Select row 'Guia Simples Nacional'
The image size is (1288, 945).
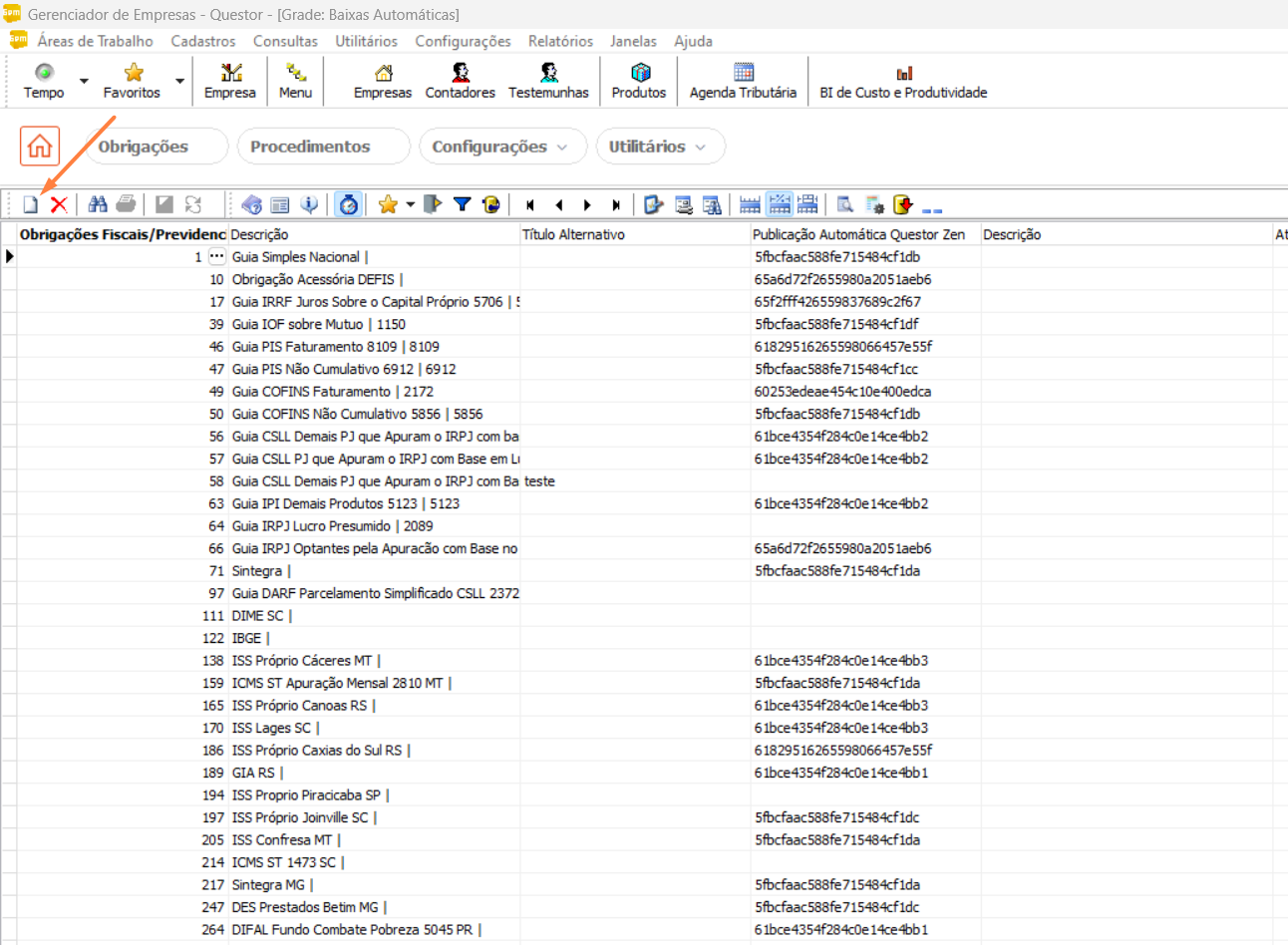[644, 257]
